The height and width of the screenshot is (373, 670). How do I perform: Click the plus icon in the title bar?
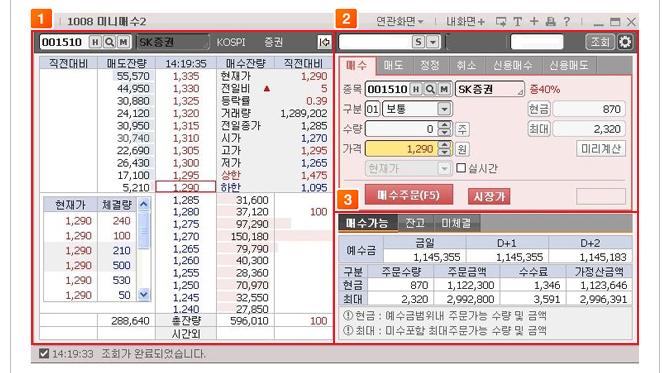coord(534,21)
